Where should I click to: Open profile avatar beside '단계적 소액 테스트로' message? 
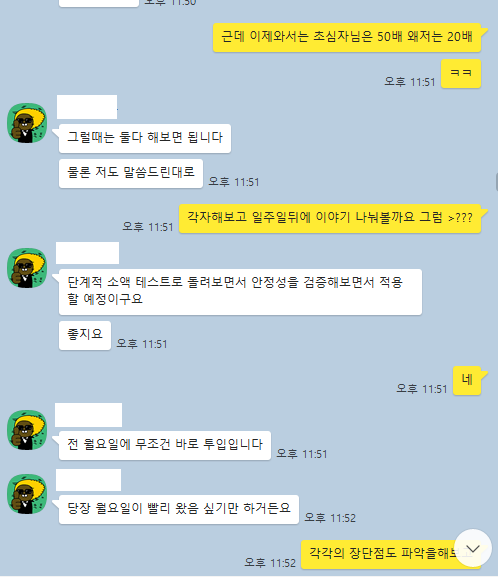tap(27, 268)
